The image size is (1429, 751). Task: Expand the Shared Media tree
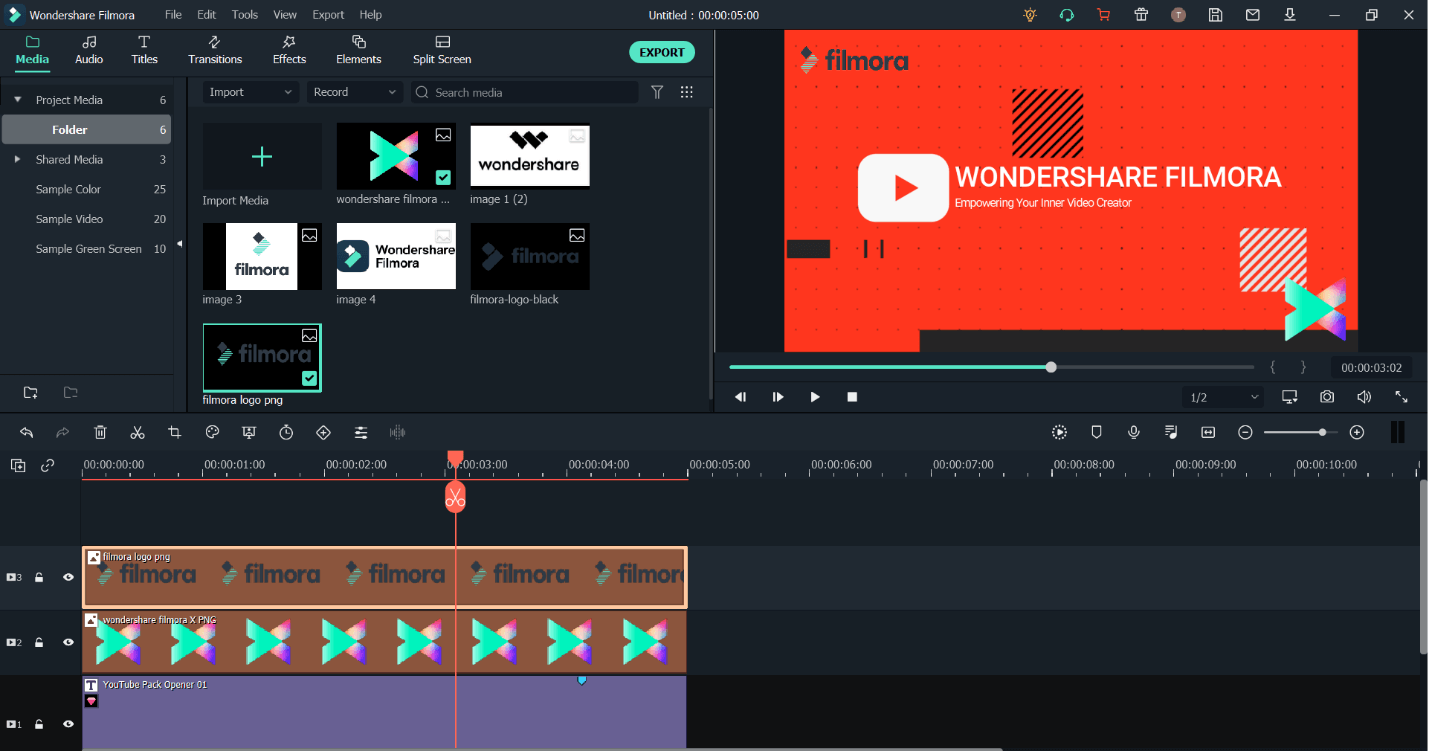pyautogui.click(x=17, y=160)
